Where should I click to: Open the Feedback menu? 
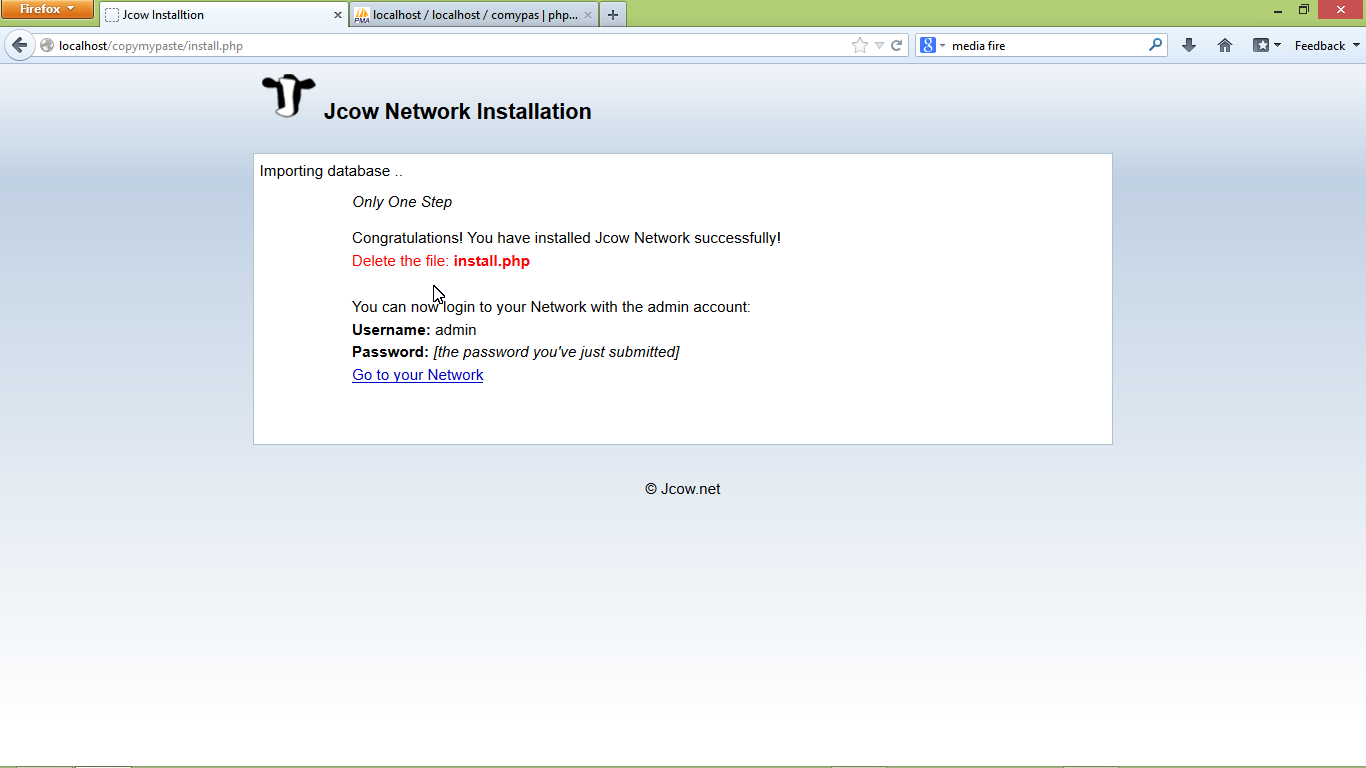tap(1327, 45)
